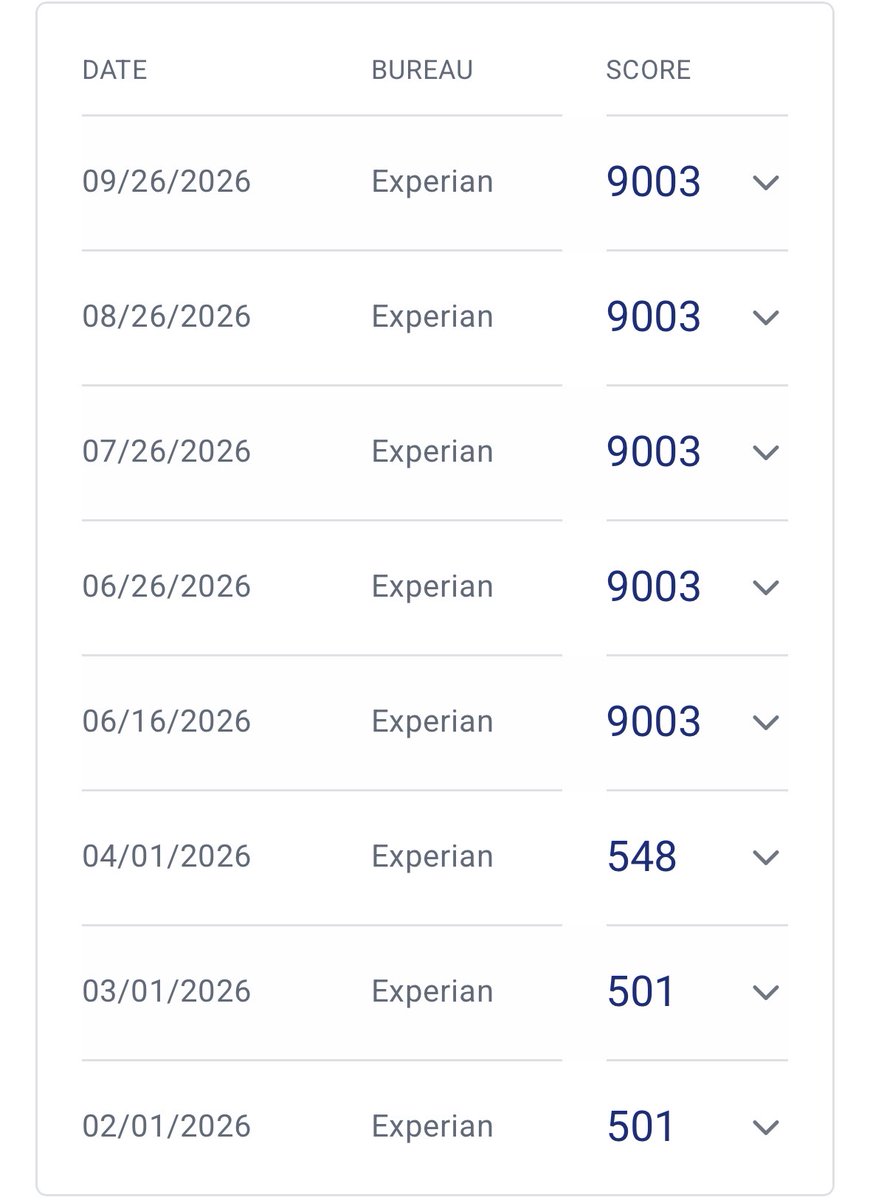Expand the 07/26/2026 score row chevron
870x1200 pixels.
point(765,453)
